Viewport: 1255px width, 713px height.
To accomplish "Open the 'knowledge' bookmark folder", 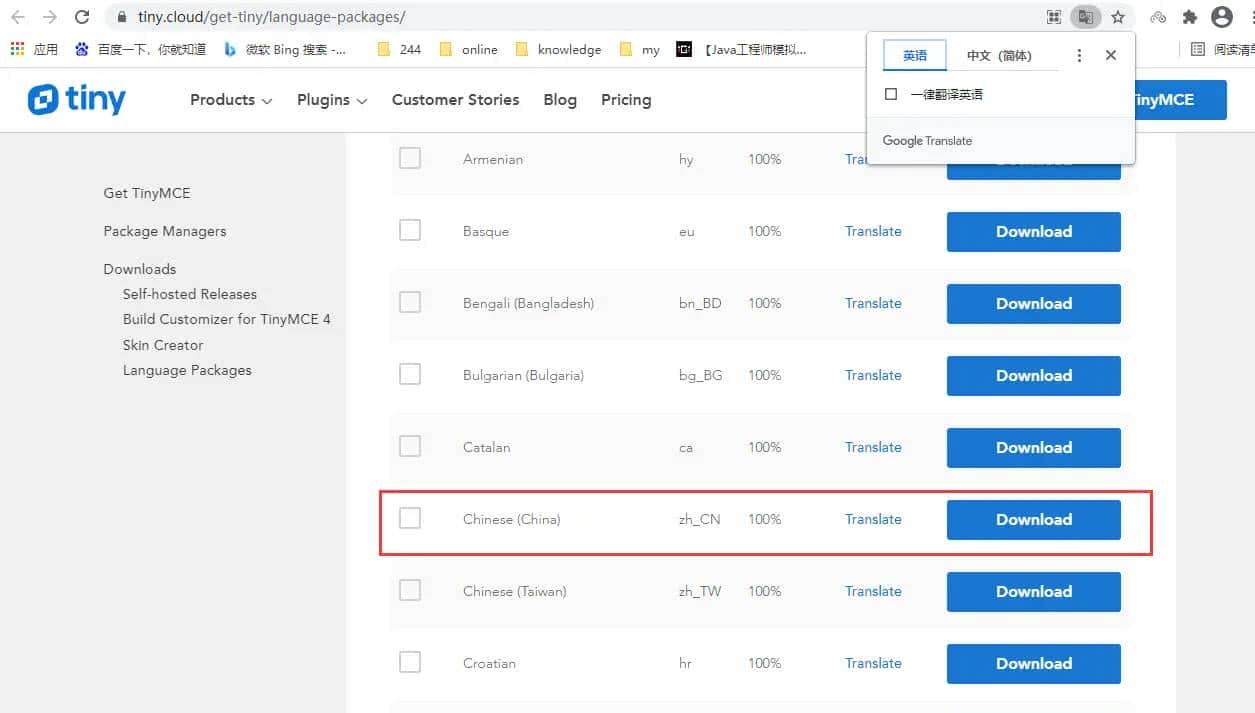I will click(x=558, y=49).
